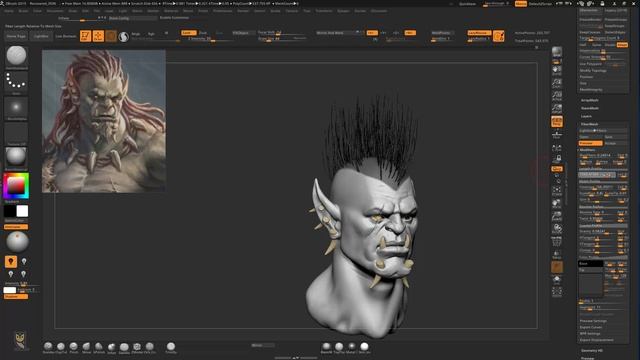Open the Document menu
The width and height of the screenshot is (640, 360).
[55, 11]
